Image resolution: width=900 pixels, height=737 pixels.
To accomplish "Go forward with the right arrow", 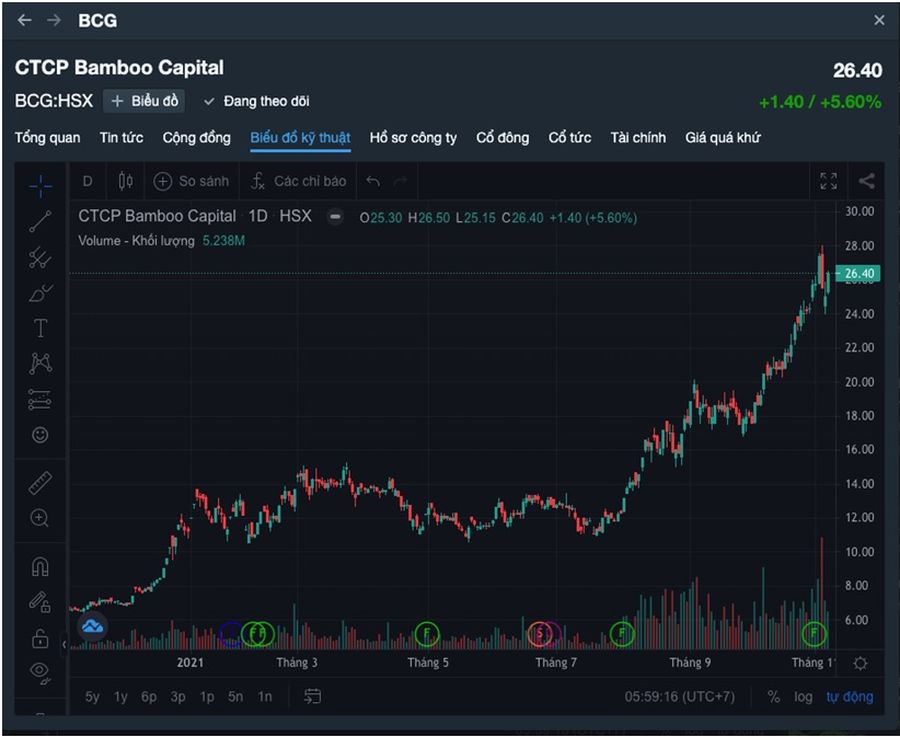I will [x=54, y=20].
